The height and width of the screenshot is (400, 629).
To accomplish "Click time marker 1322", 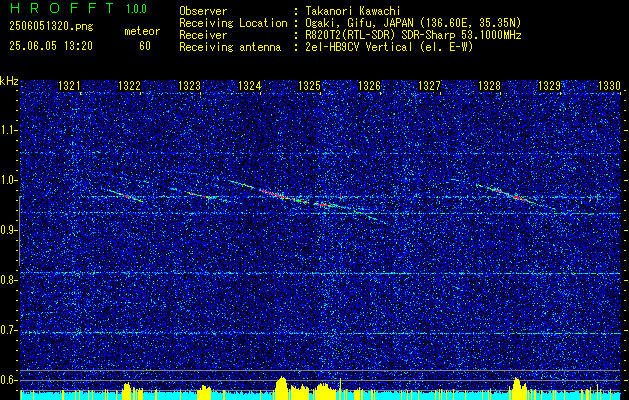I will coord(130,86).
